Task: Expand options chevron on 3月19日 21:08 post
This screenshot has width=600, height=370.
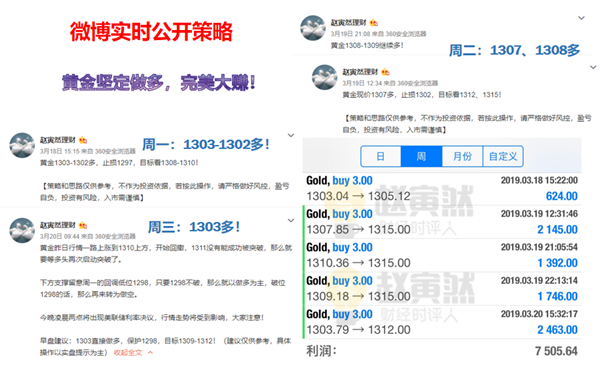Action: [581, 18]
